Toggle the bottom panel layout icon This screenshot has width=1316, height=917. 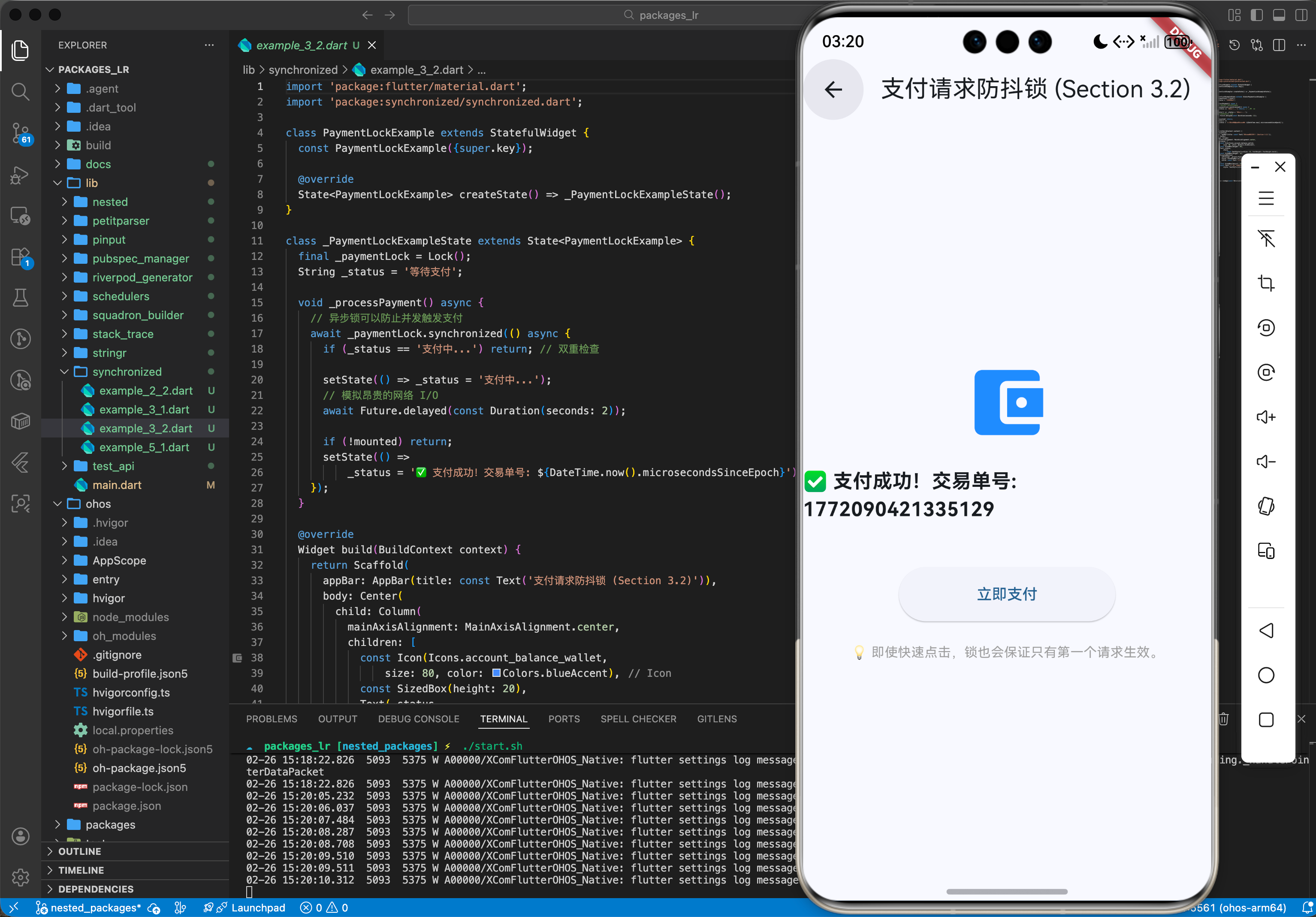point(1279,15)
